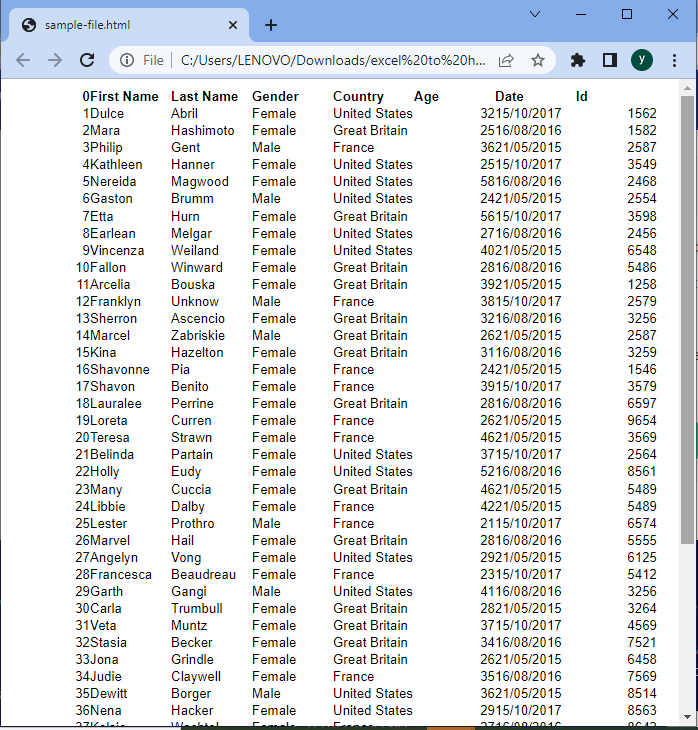
Task: View site information icon beside File
Action: click(127, 60)
